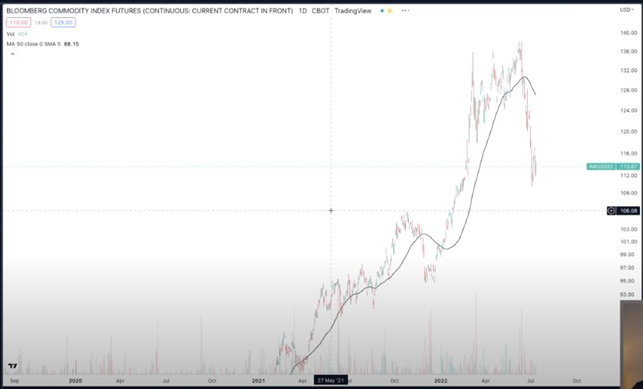The image size is (643, 389).
Task: Click the red 110.00 sell price button
Action: pos(18,23)
